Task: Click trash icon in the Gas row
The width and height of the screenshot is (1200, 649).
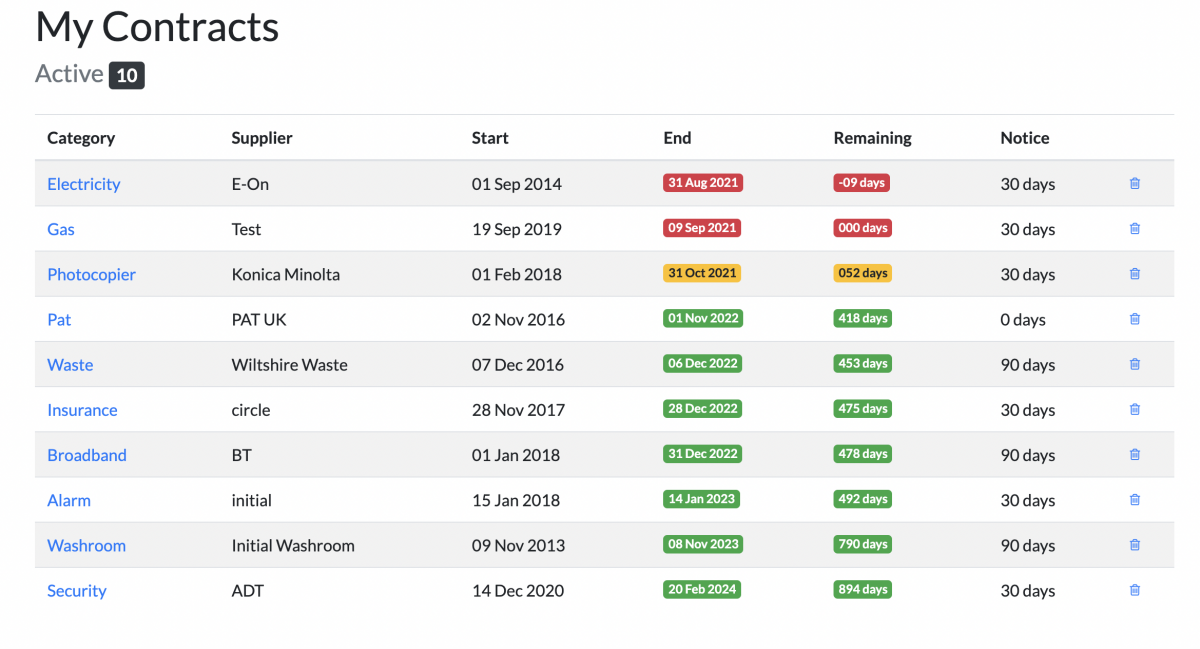Action: click(1135, 229)
